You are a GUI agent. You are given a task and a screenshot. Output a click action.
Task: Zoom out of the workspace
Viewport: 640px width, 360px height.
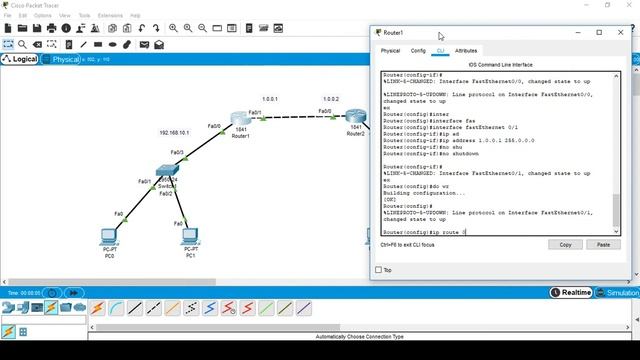[202, 28]
